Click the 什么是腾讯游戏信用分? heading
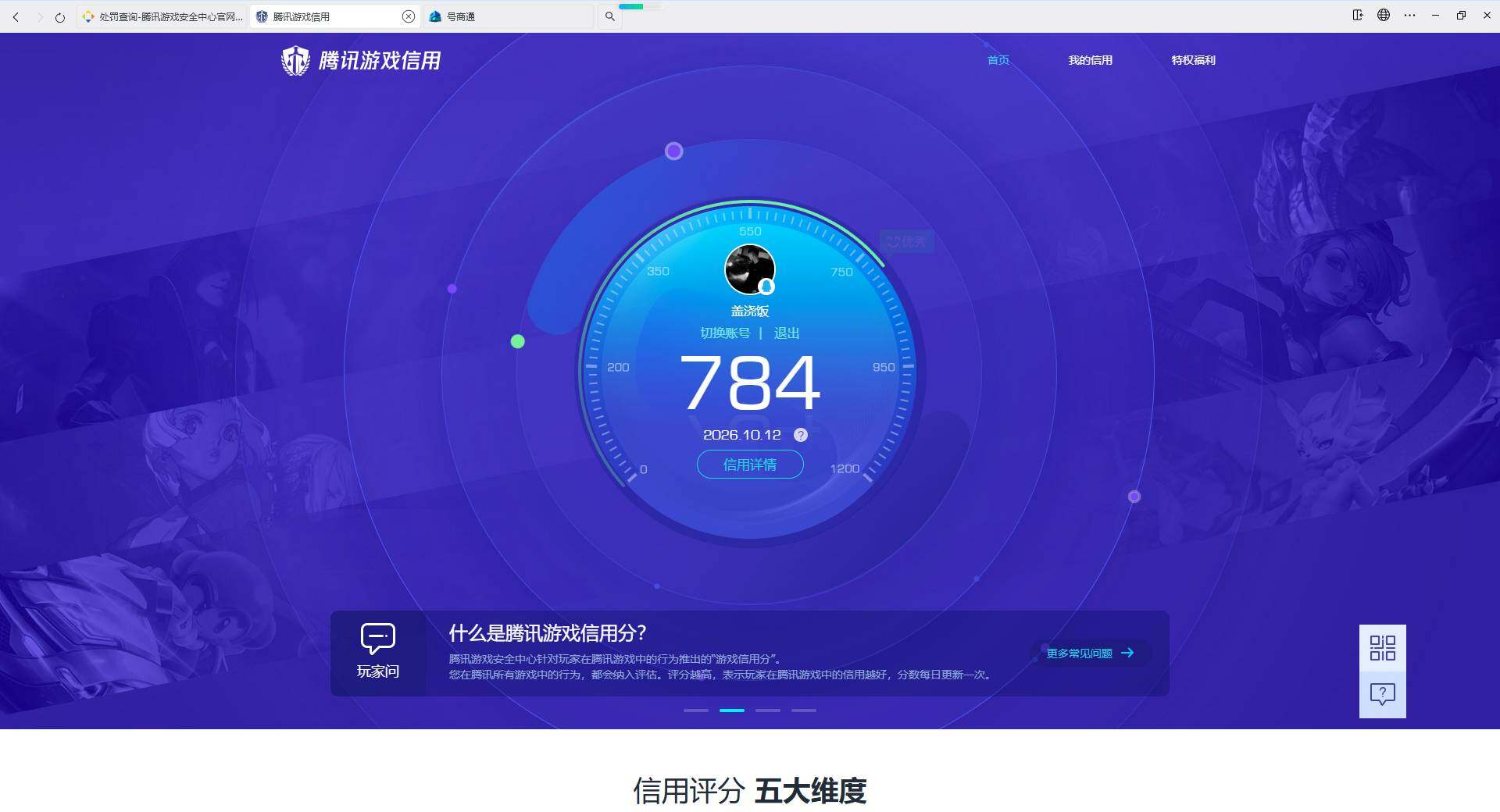 [x=548, y=633]
